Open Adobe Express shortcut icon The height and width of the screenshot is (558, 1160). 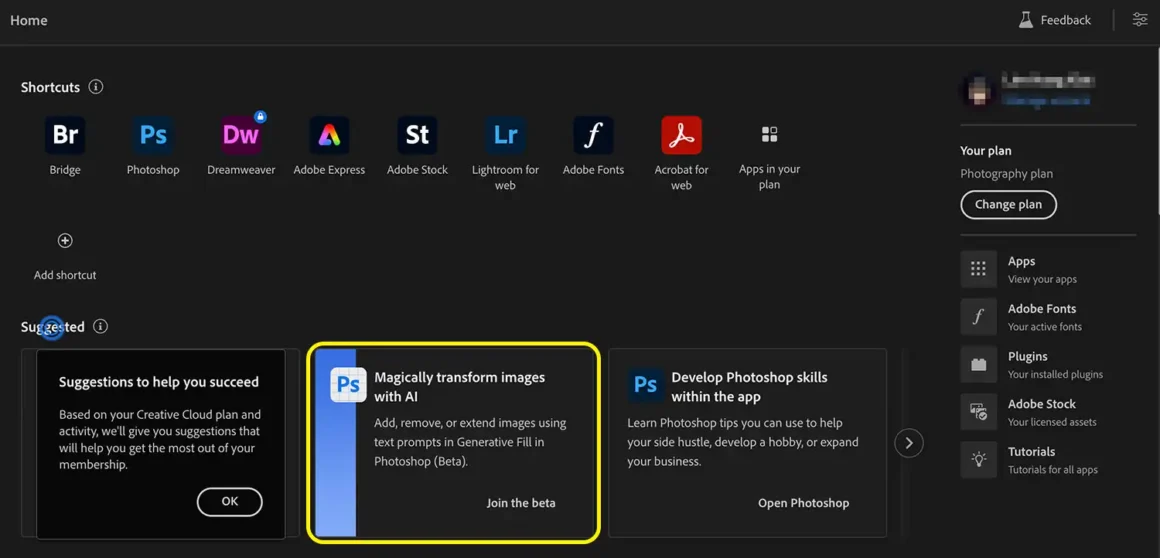(x=329, y=135)
